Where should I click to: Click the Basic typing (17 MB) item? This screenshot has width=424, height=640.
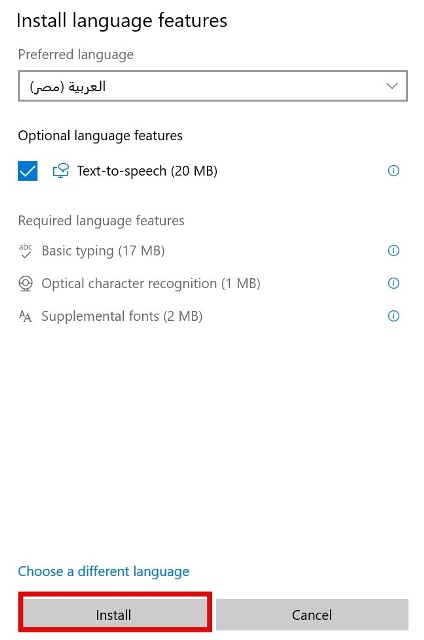tap(103, 251)
